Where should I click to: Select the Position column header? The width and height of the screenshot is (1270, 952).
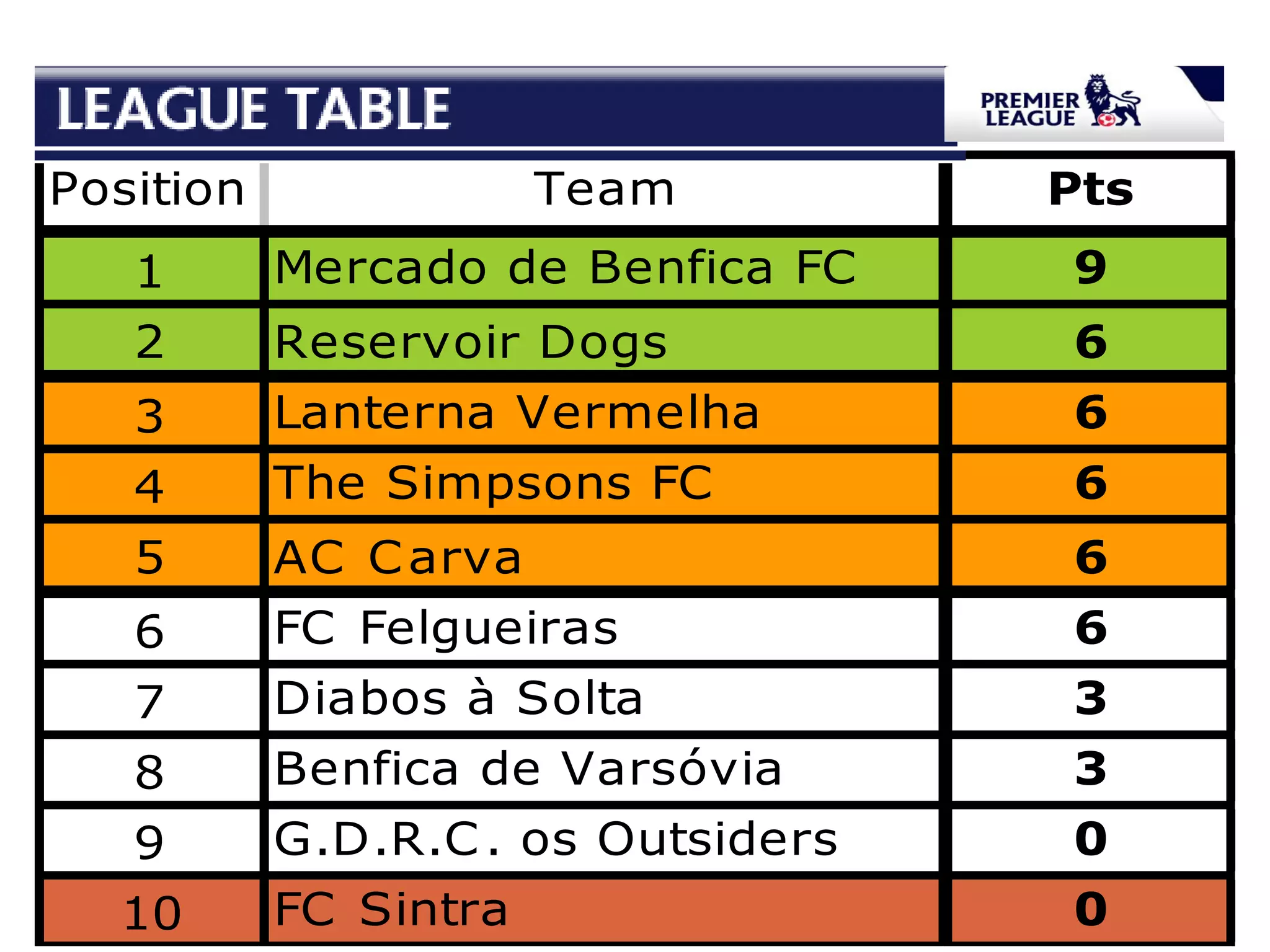[x=148, y=190]
